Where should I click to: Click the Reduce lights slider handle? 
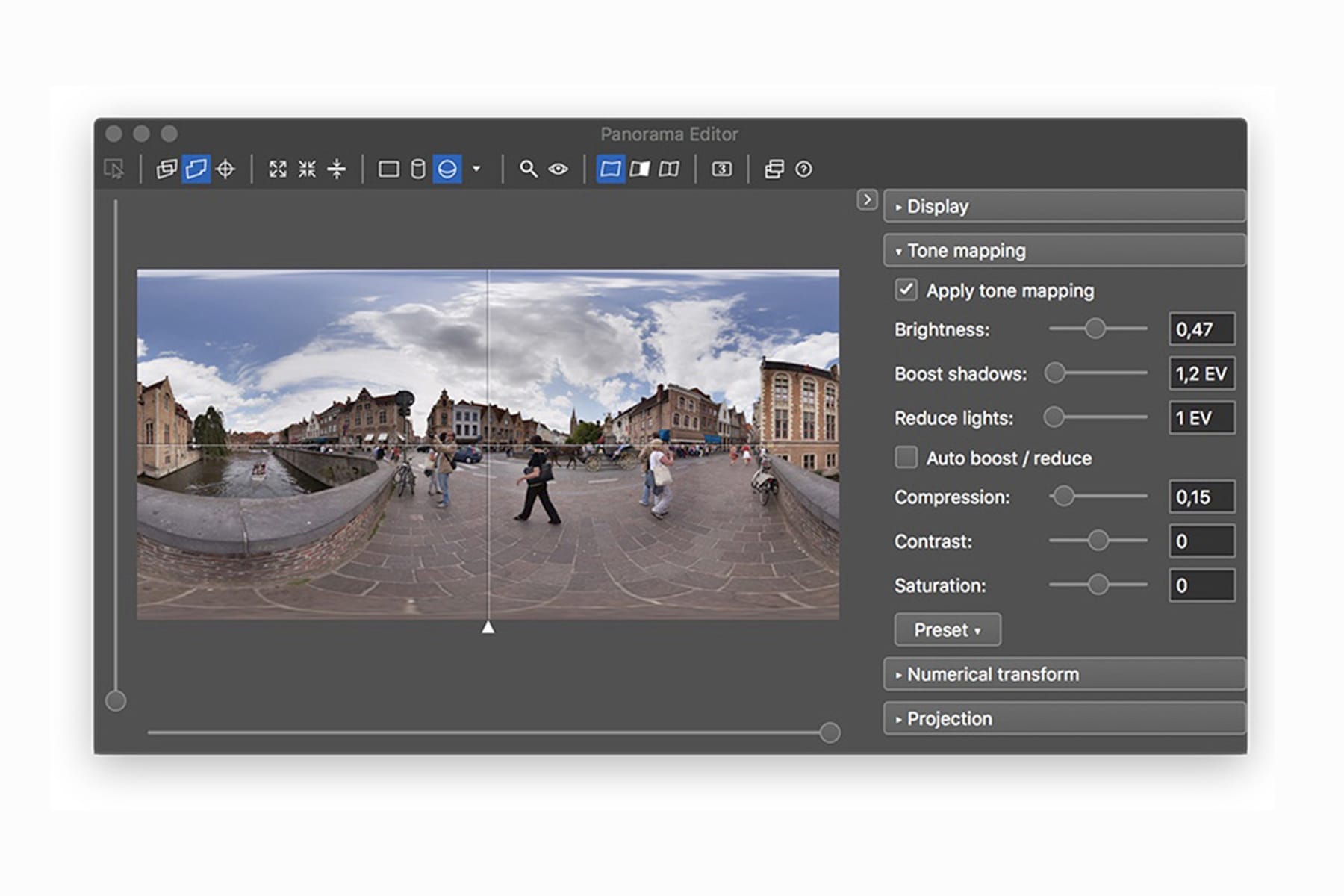[x=1054, y=417]
